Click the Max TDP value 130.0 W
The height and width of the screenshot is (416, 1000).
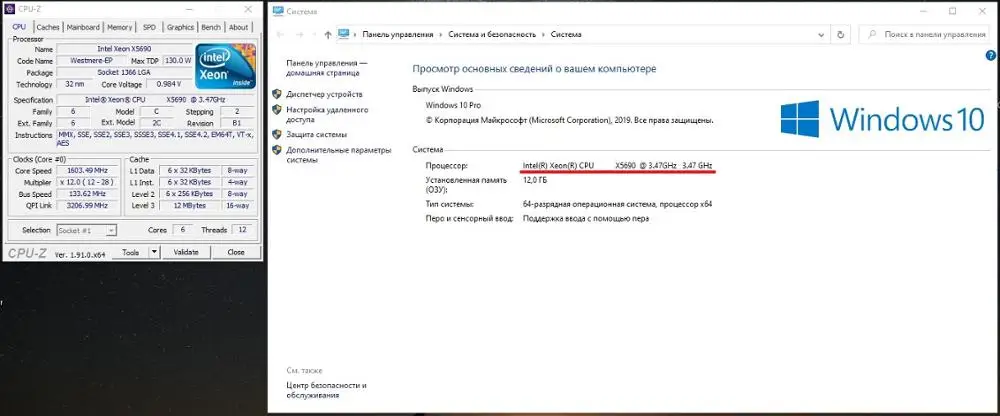pyautogui.click(x=178, y=61)
